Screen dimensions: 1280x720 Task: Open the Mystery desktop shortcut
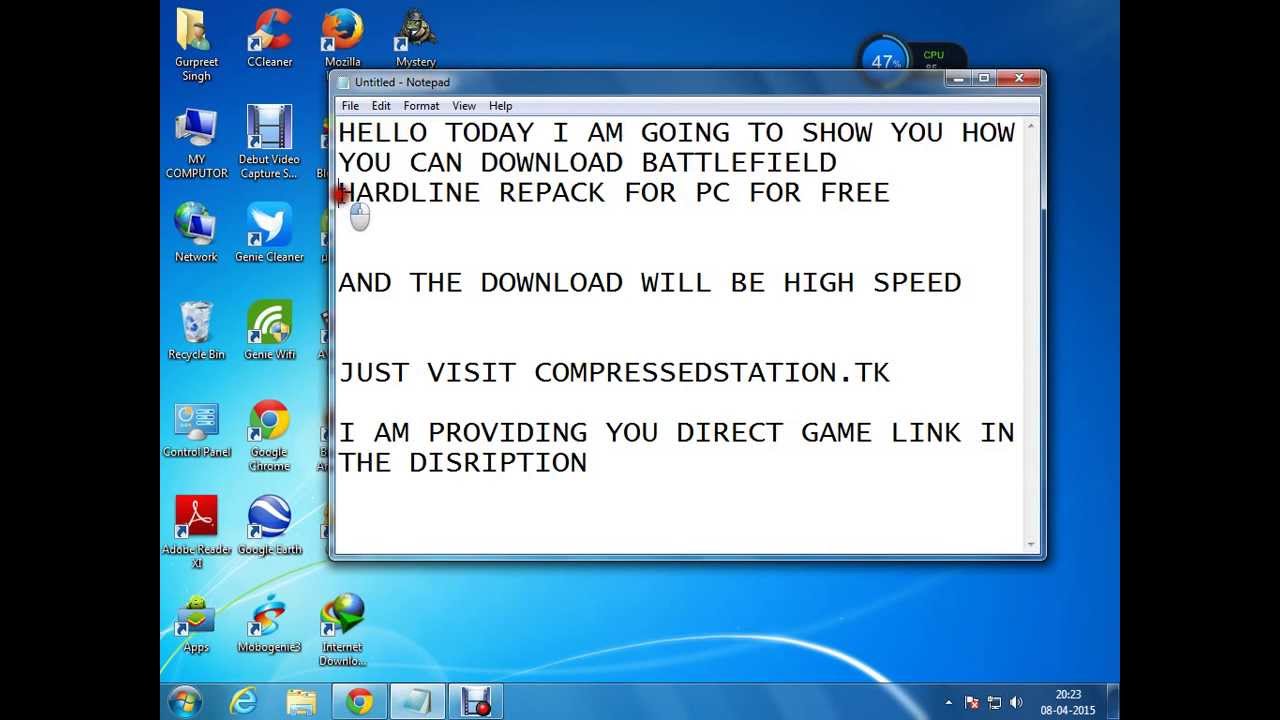(415, 38)
